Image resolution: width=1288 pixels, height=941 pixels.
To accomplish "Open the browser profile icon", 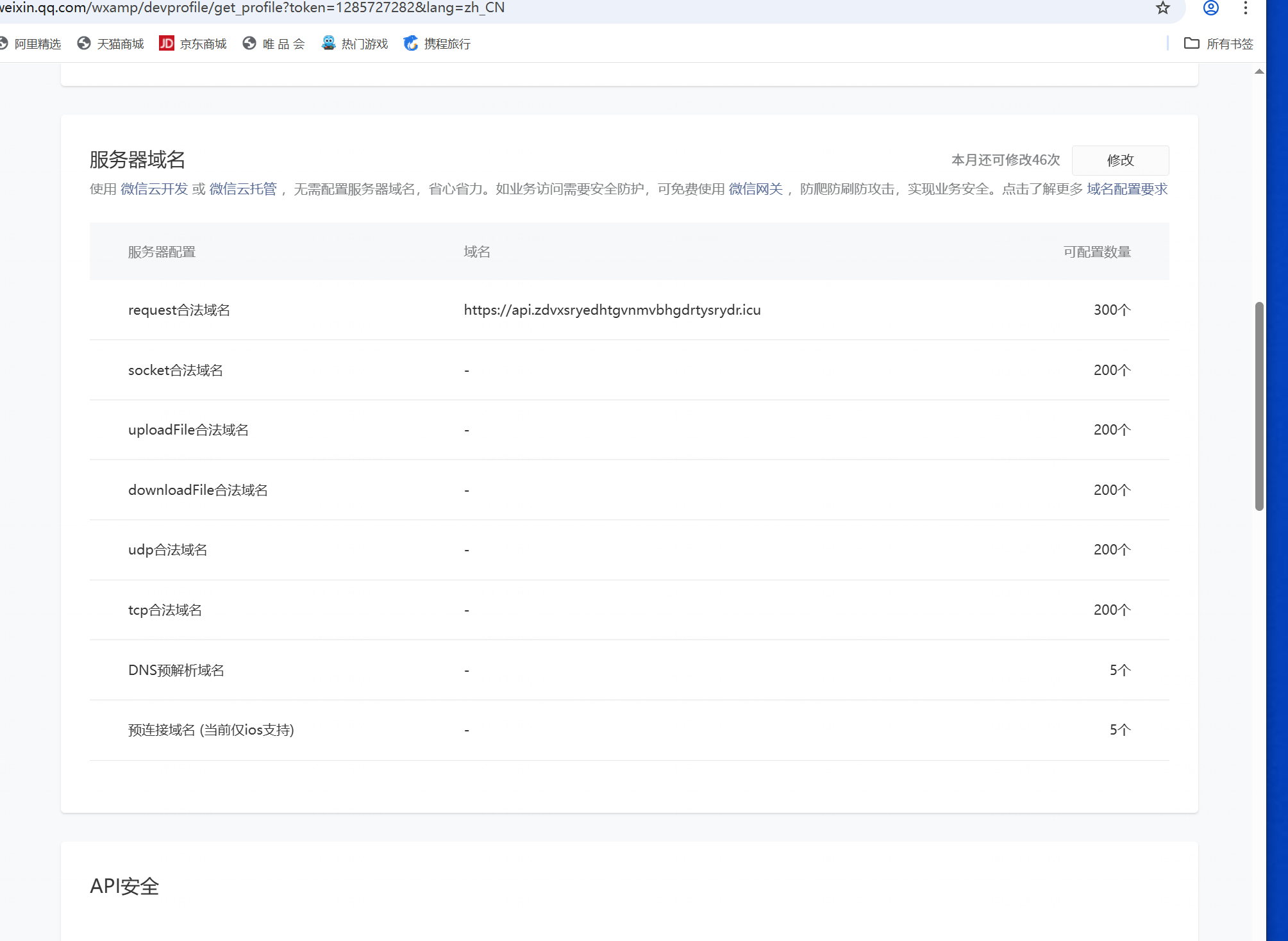I will click(1210, 8).
